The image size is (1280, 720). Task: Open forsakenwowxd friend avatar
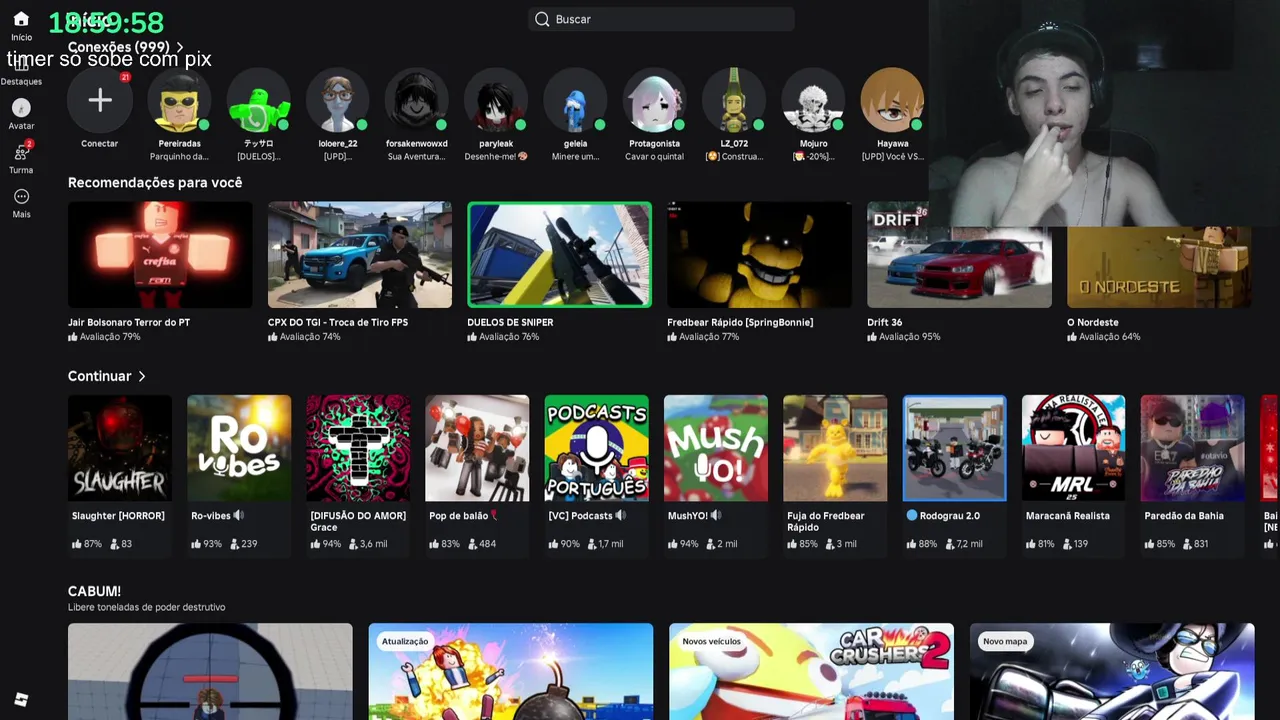[x=417, y=100]
